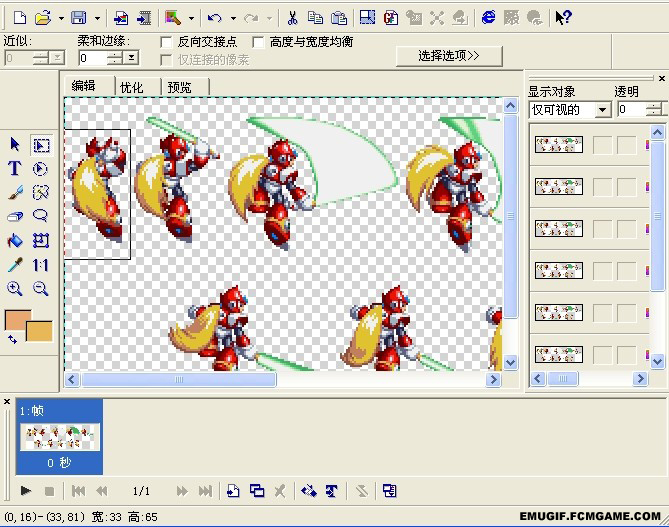Click the Add image icon in toolbar

(x=121, y=18)
